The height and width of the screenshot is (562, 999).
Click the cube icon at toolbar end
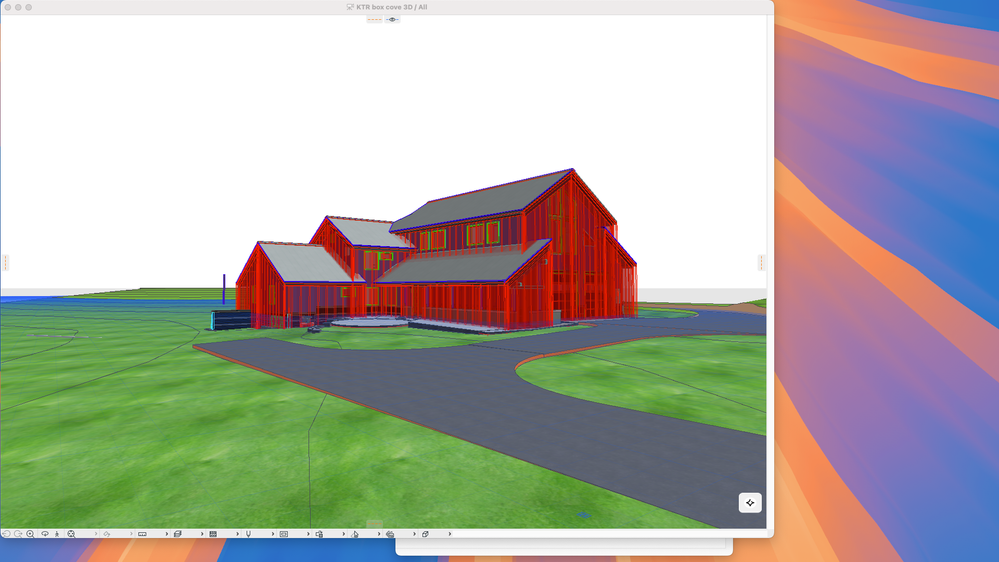pyautogui.click(x=425, y=534)
